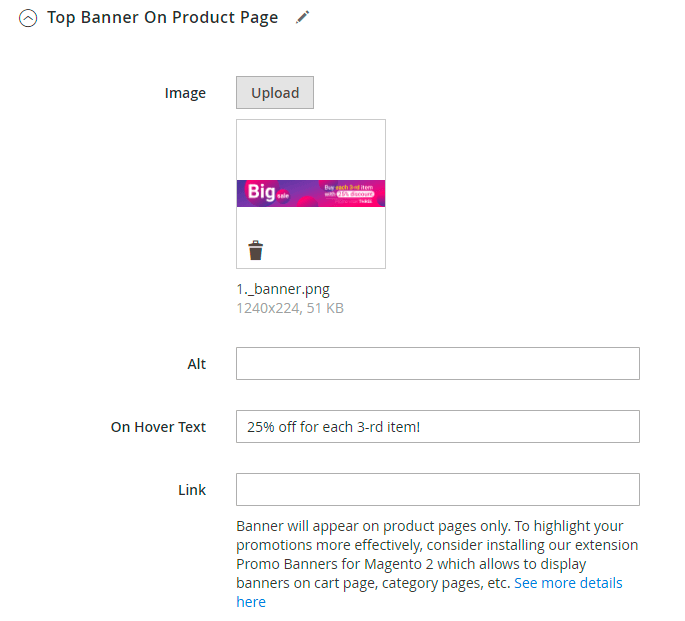Click the On Hover Text label
Image resolution: width=685 pixels, height=621 pixels.
point(158,427)
